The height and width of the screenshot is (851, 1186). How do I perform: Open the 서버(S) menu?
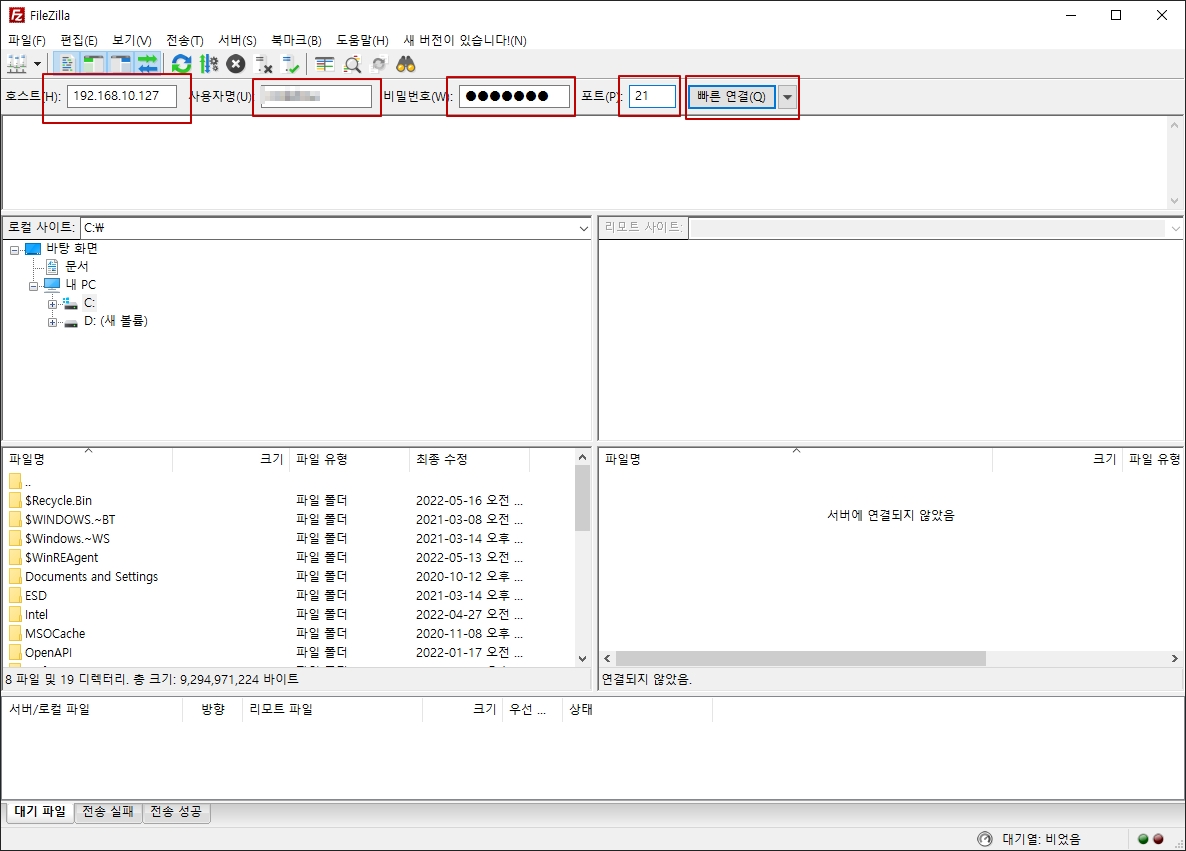pyautogui.click(x=238, y=40)
